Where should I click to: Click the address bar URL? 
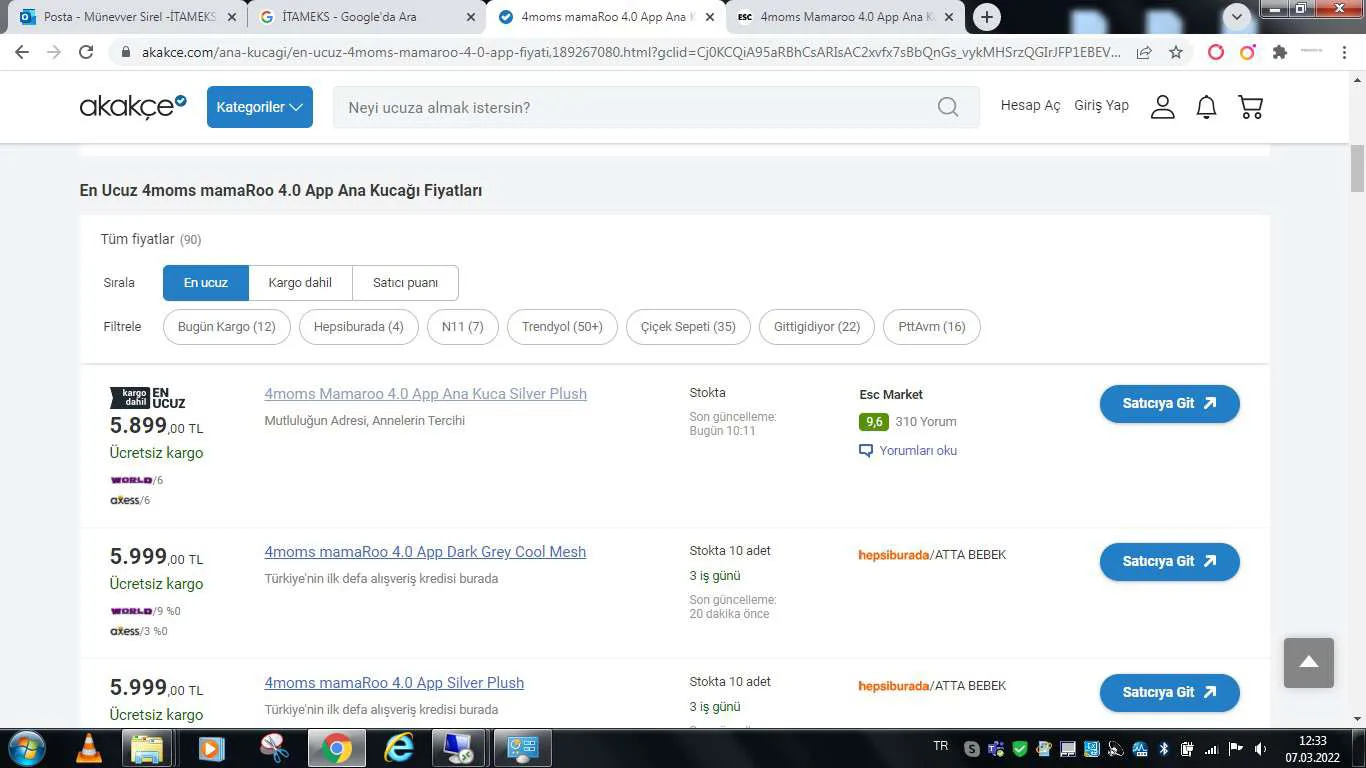click(630, 52)
